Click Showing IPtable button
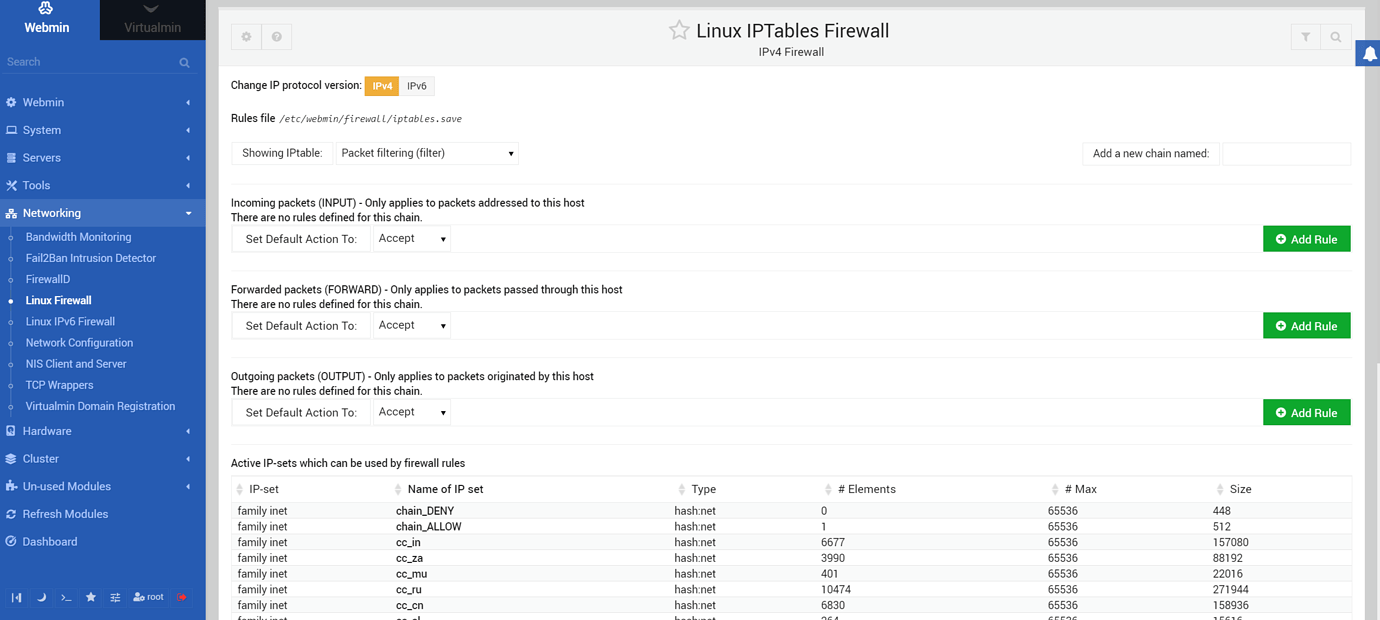1380x620 pixels. pyautogui.click(x=282, y=153)
